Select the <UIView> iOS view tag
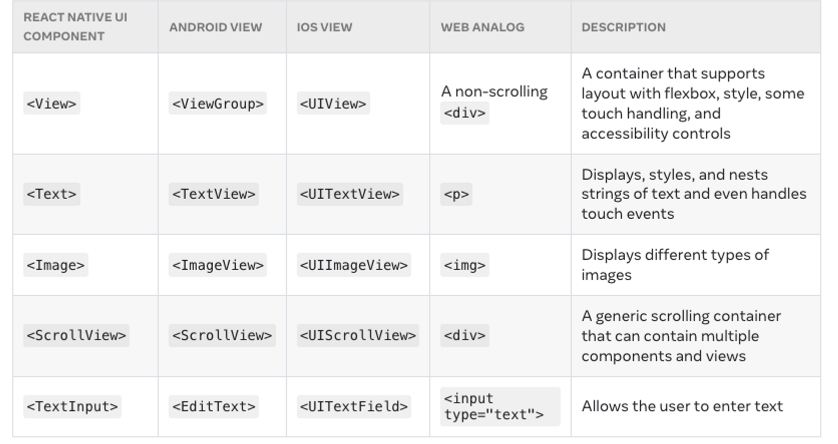This screenshot has width=838, height=444. tap(333, 103)
